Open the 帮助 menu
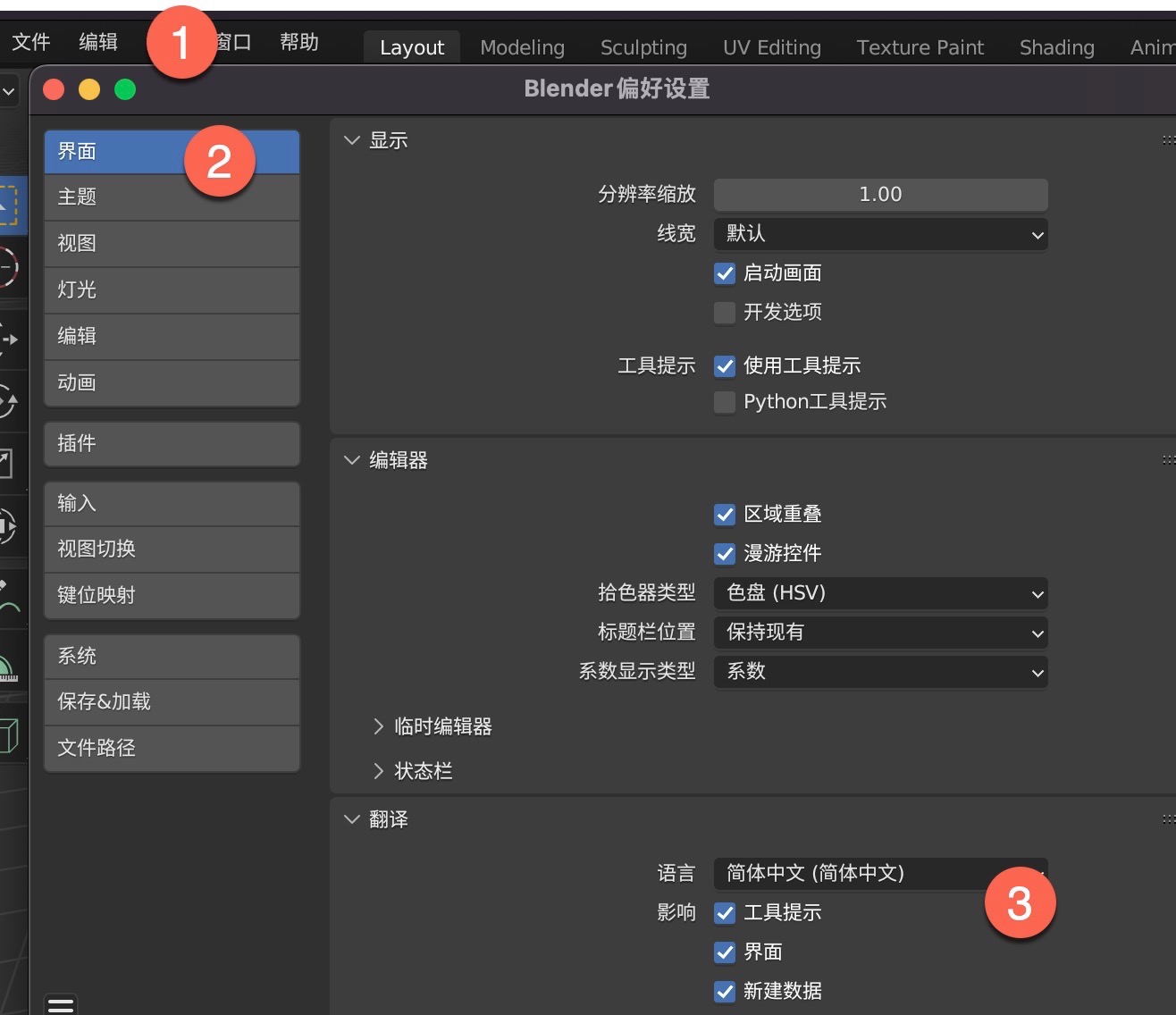This screenshot has height=1015, width=1176. [299, 42]
